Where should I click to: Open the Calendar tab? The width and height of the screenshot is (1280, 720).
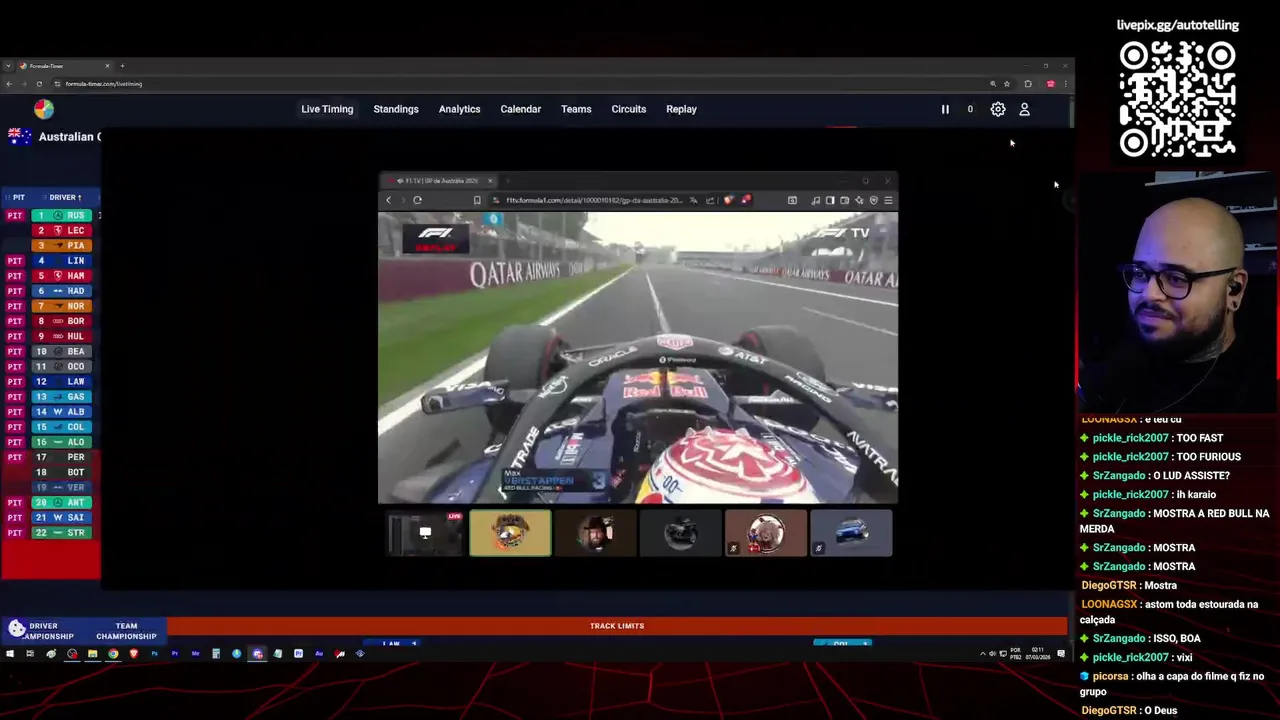[x=520, y=109]
